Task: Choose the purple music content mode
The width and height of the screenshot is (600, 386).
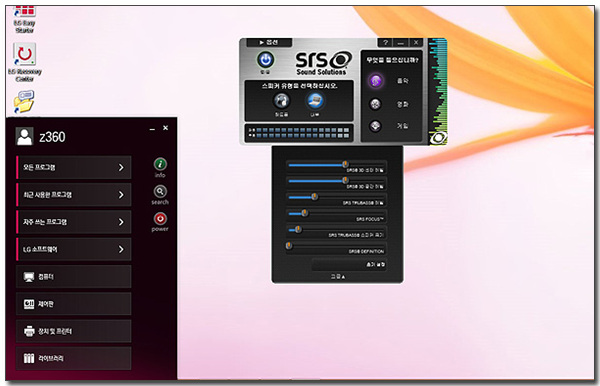Action: (375, 81)
